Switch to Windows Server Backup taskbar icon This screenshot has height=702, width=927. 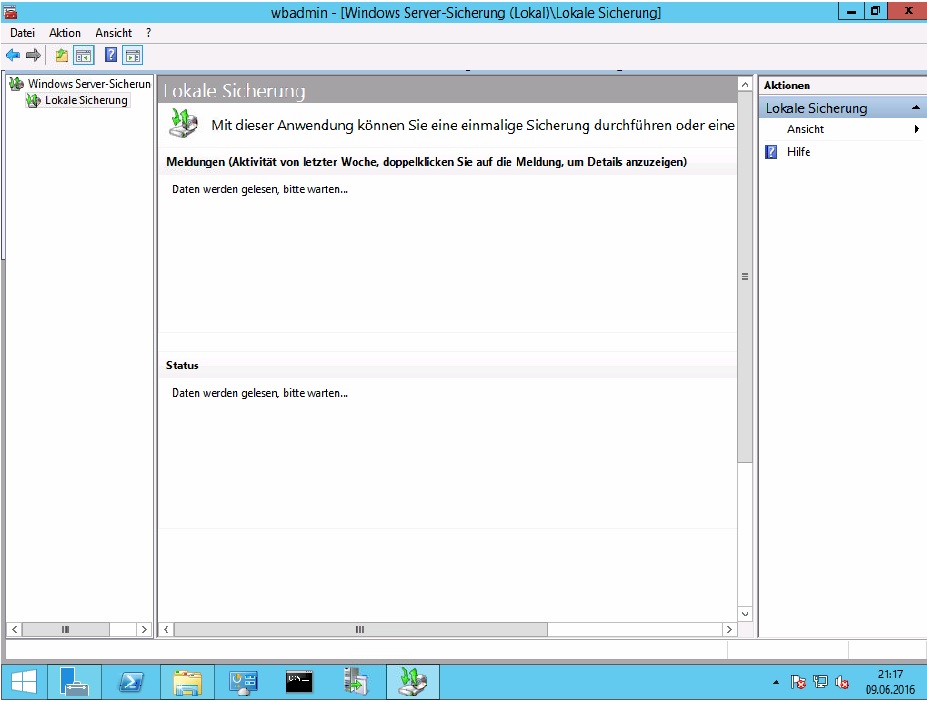[413, 682]
